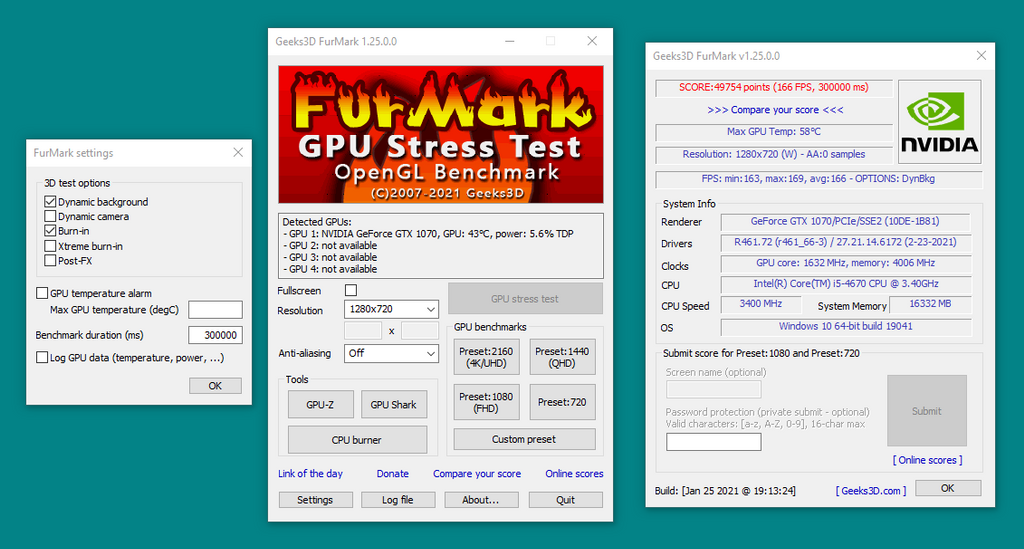Tick the Post-FX checkbox
This screenshot has height=549, width=1024.
[x=50, y=260]
